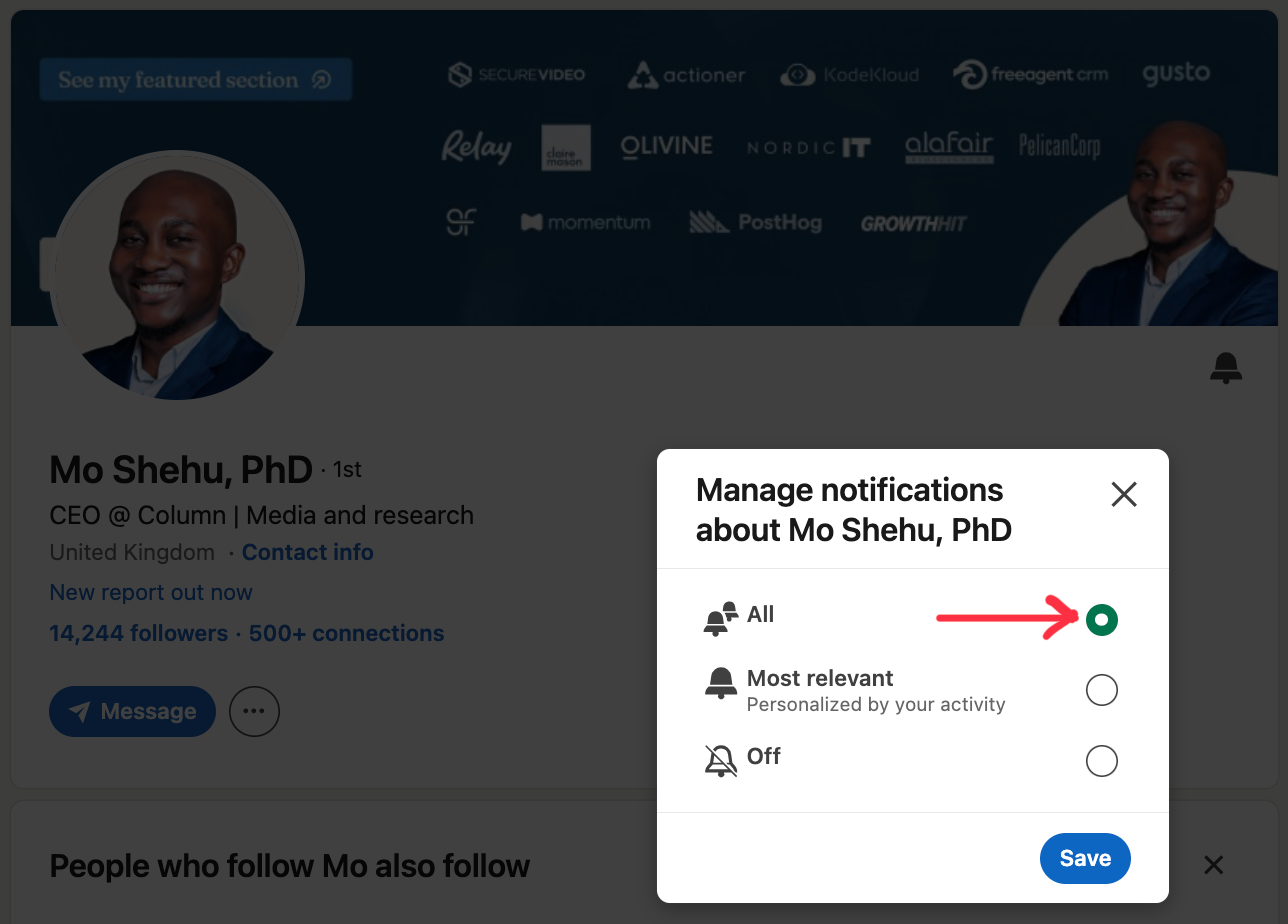Click the notification bell icon on the profile
The image size is (1288, 924).
pyautogui.click(x=1225, y=369)
